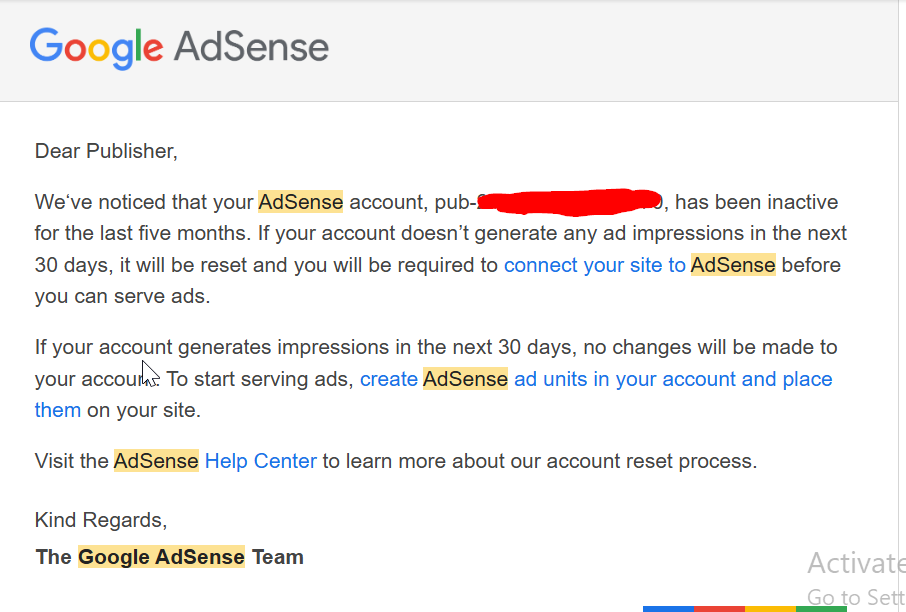Click the Google logo in the header
This screenshot has width=906, height=612.
tap(96, 49)
